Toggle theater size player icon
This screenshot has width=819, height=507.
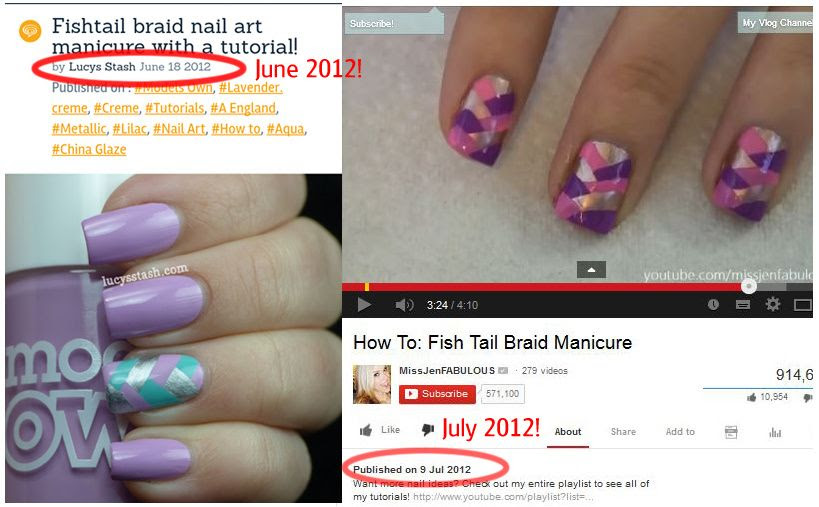(803, 304)
